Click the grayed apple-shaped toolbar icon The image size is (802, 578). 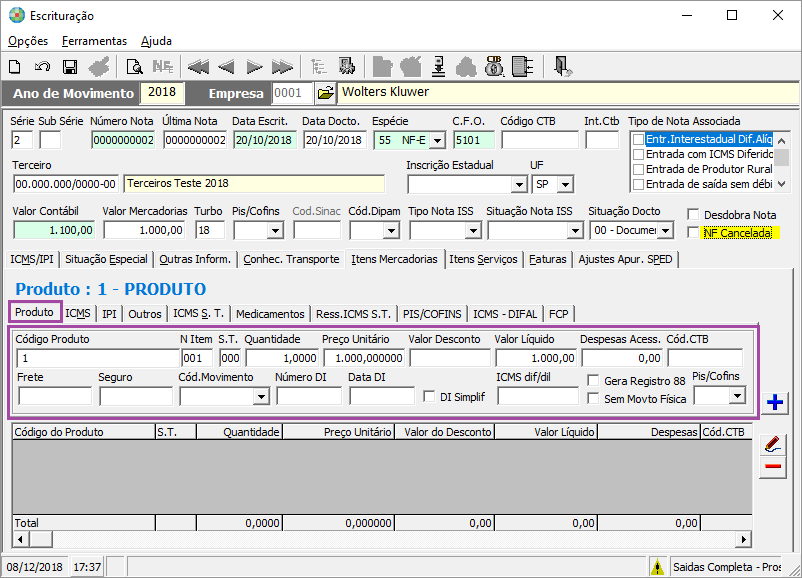tap(410, 66)
